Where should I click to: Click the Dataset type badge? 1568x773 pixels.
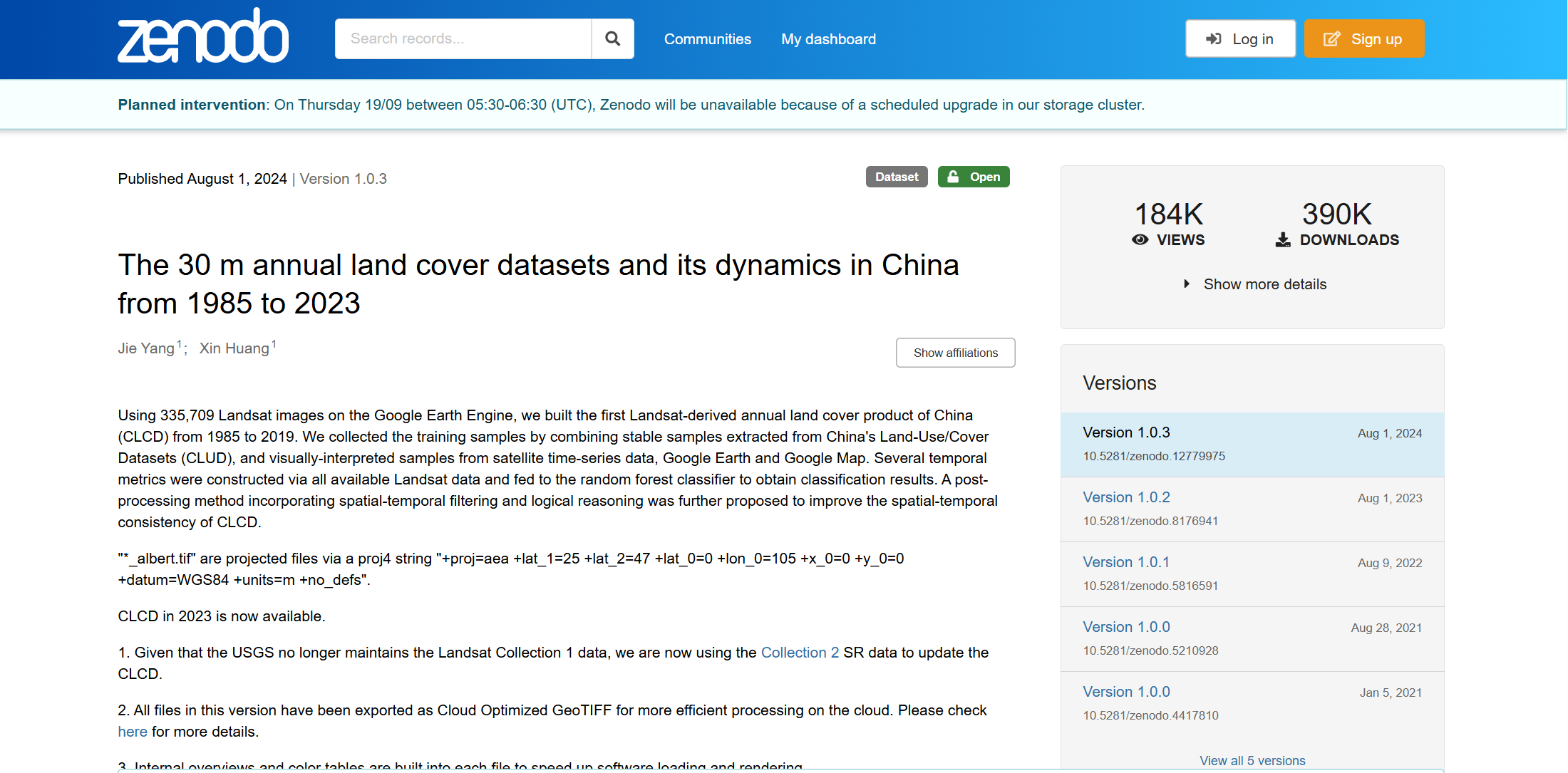click(x=896, y=177)
